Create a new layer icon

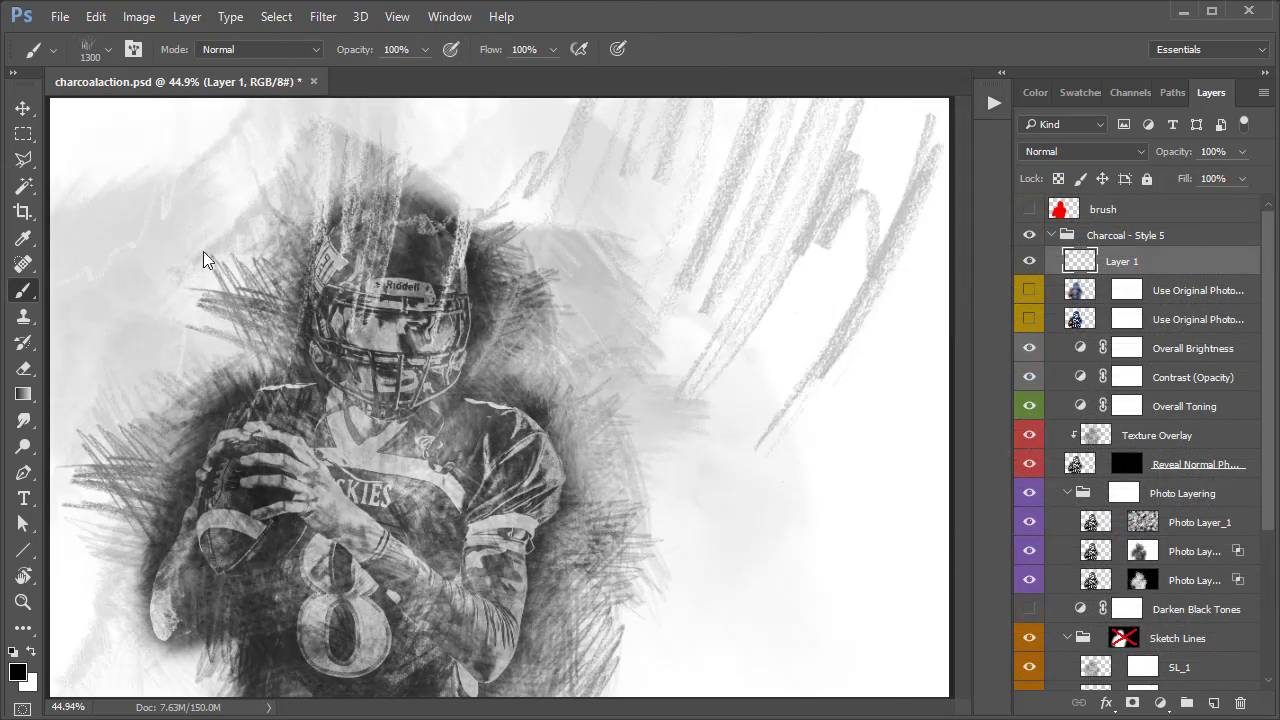click(1214, 703)
